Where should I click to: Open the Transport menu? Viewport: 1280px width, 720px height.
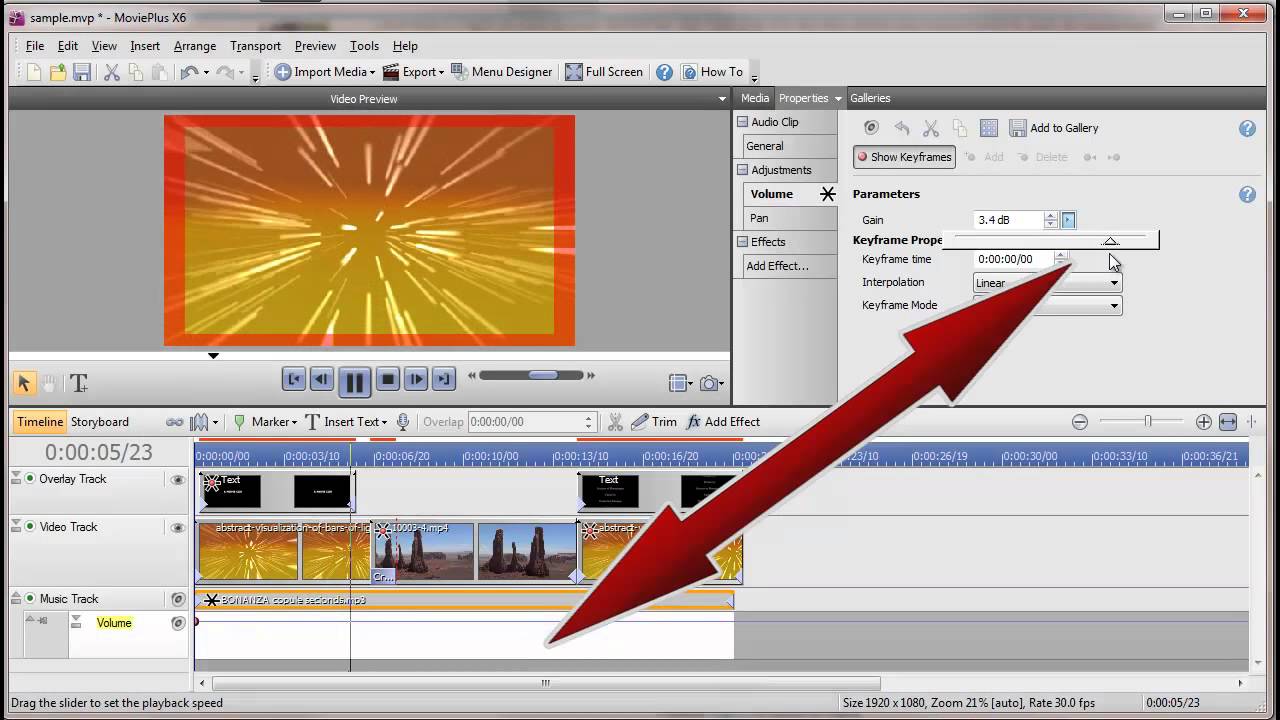(x=255, y=46)
